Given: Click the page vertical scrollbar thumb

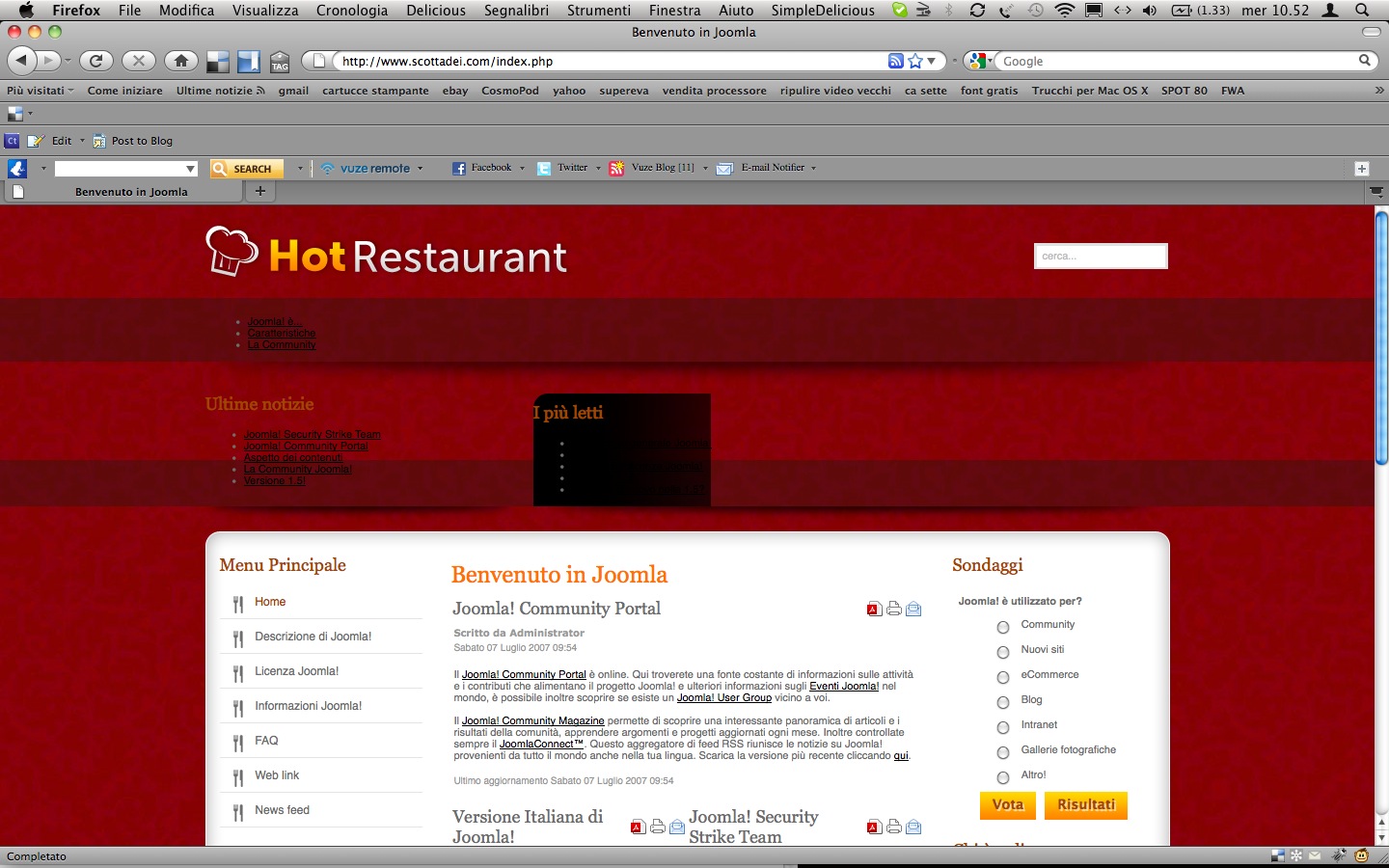Looking at the screenshot, I should [x=1381, y=338].
